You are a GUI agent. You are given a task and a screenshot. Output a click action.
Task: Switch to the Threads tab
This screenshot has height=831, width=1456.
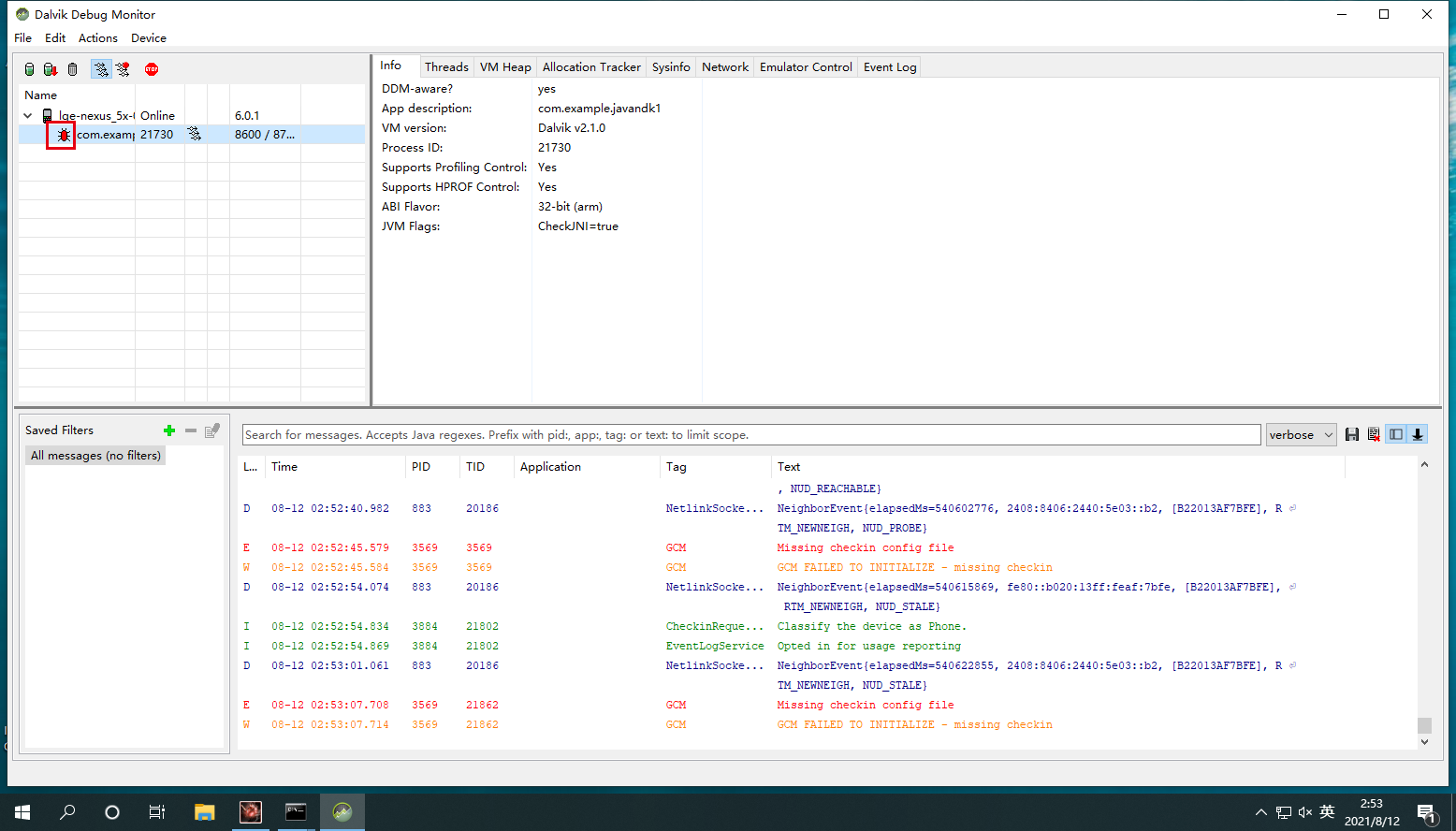[x=446, y=67]
